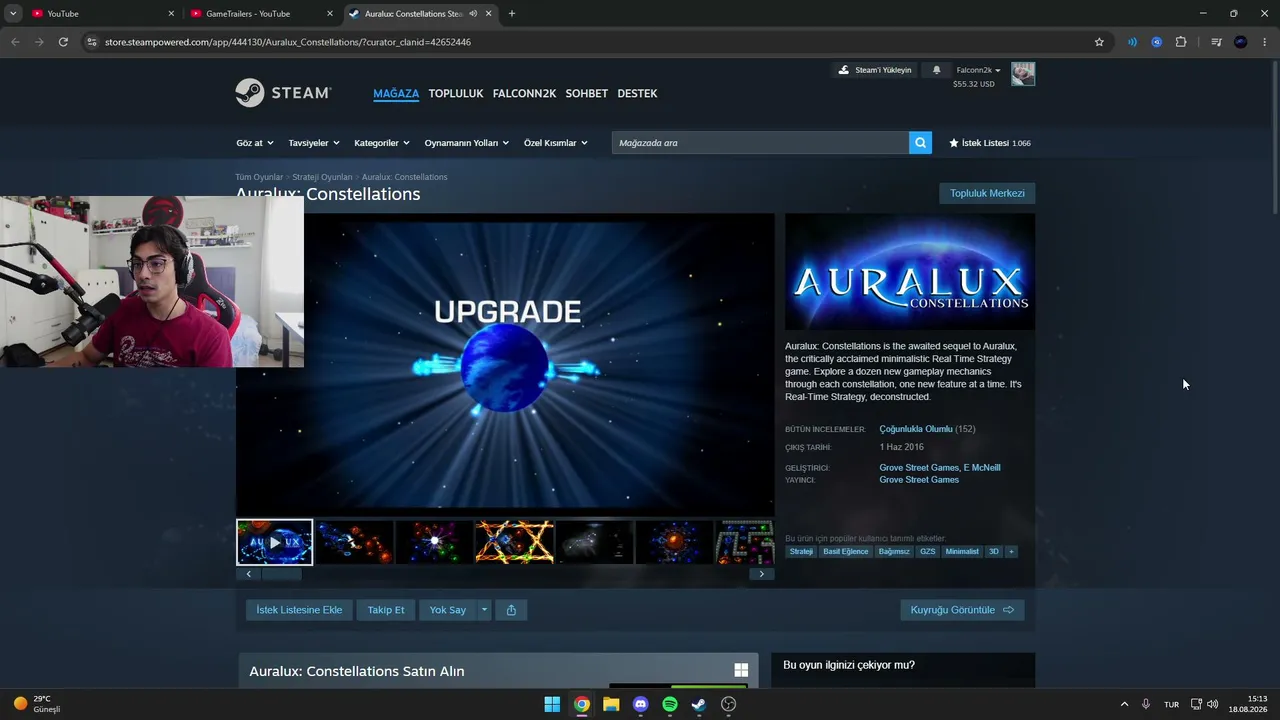The height and width of the screenshot is (720, 1280).
Task: Click the Strateji tag
Action: click(801, 552)
